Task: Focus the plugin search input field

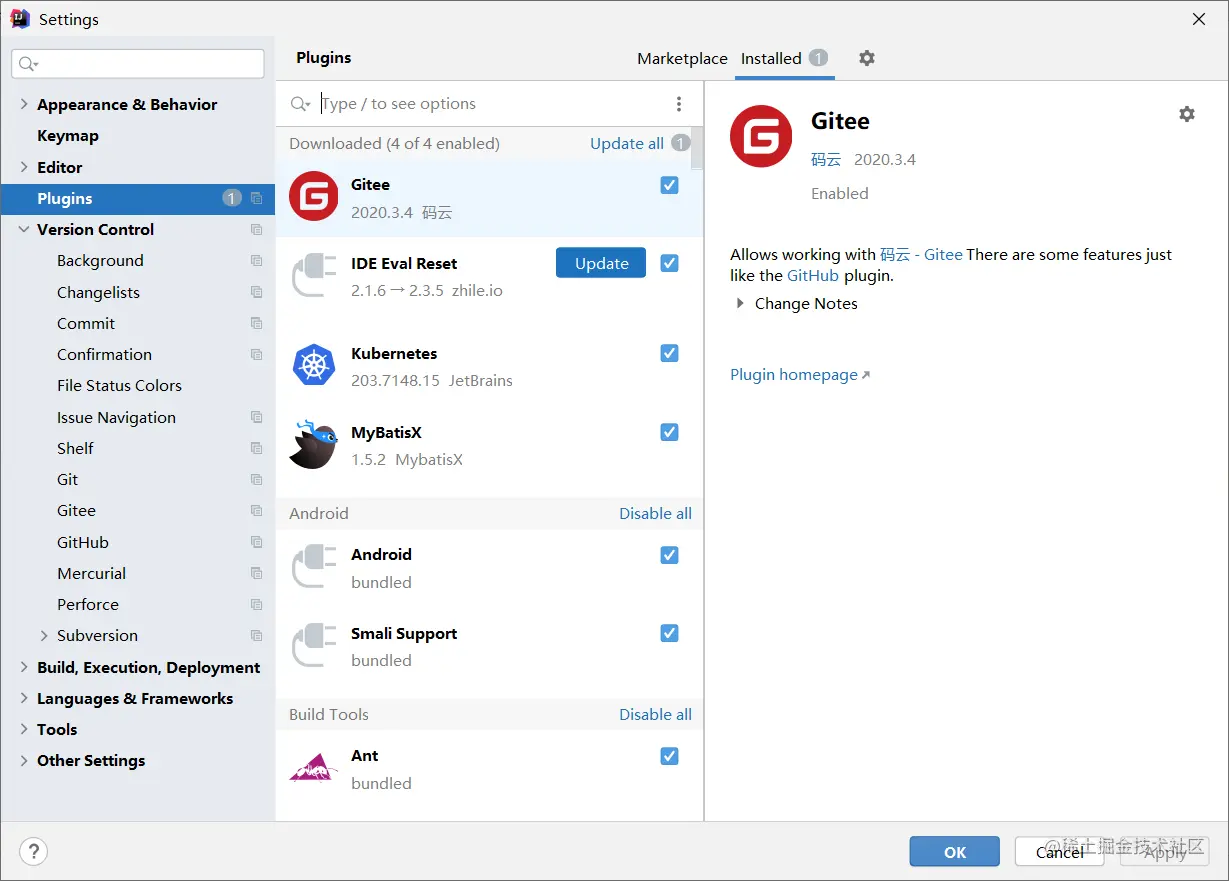Action: pyautogui.click(x=490, y=104)
